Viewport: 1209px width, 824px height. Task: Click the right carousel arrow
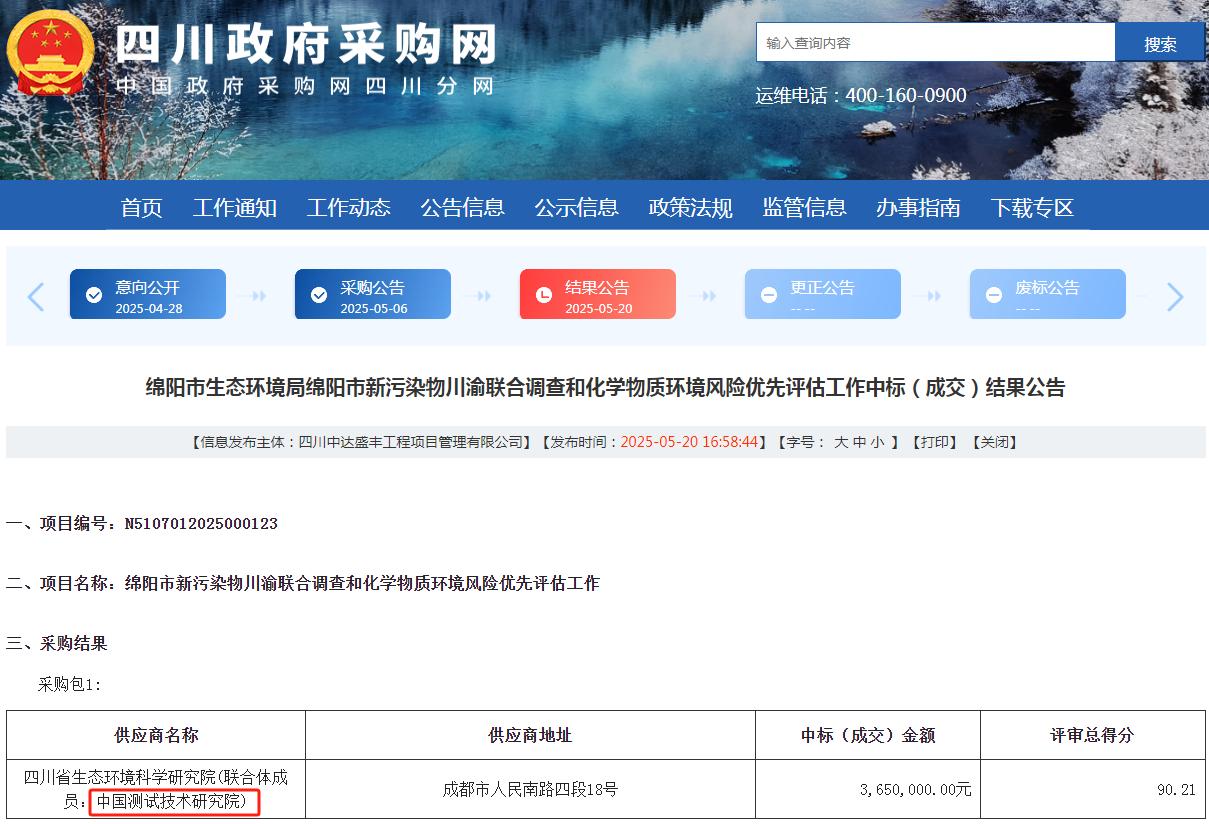coord(1175,296)
